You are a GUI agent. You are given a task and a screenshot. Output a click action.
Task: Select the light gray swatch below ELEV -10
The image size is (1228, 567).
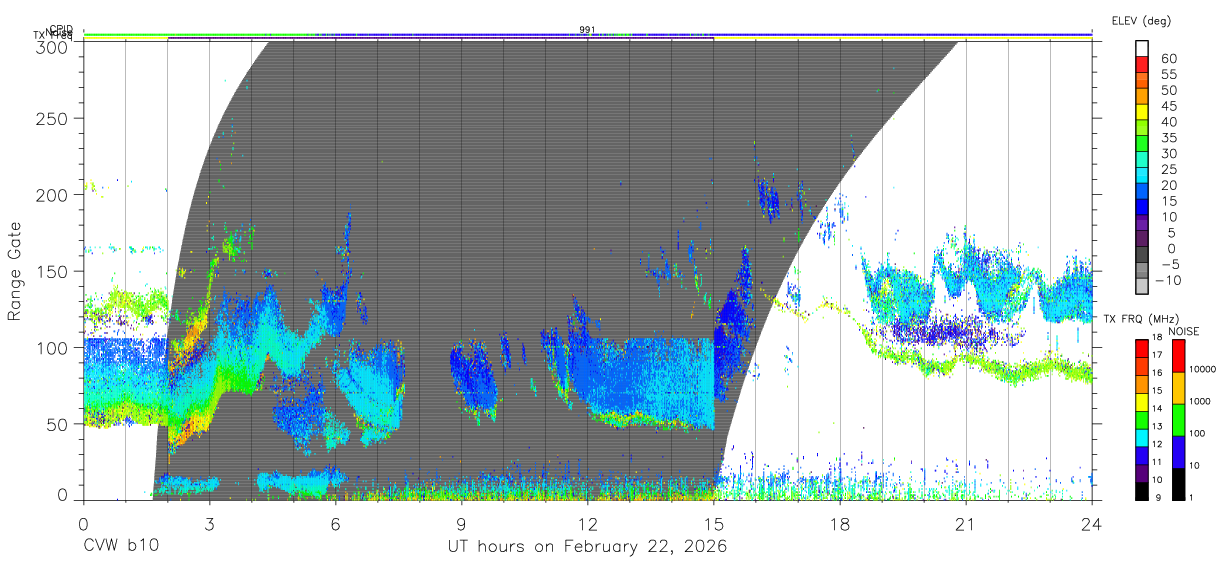point(1142,287)
